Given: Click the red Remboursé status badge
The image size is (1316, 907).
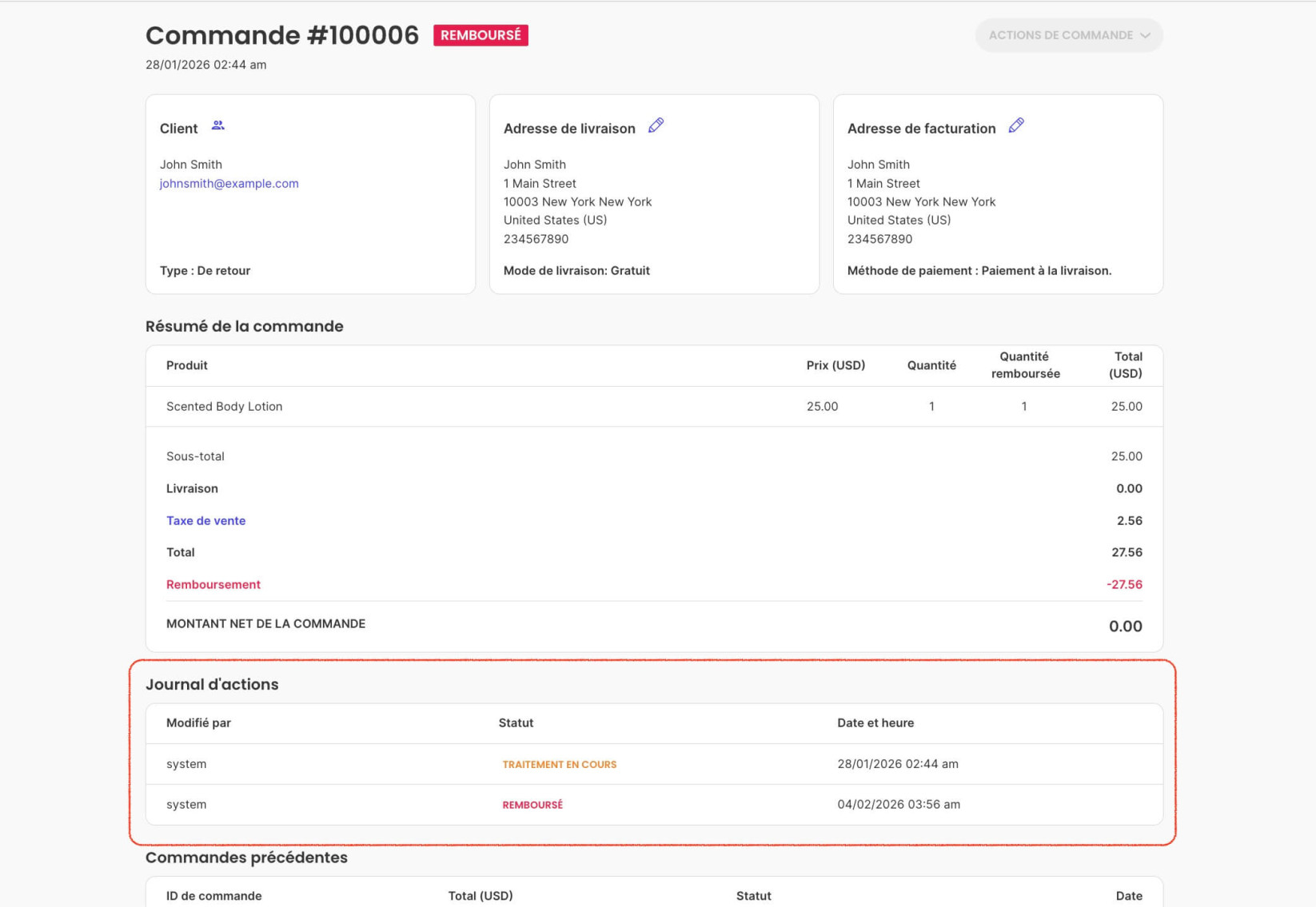Looking at the screenshot, I should click(x=481, y=35).
